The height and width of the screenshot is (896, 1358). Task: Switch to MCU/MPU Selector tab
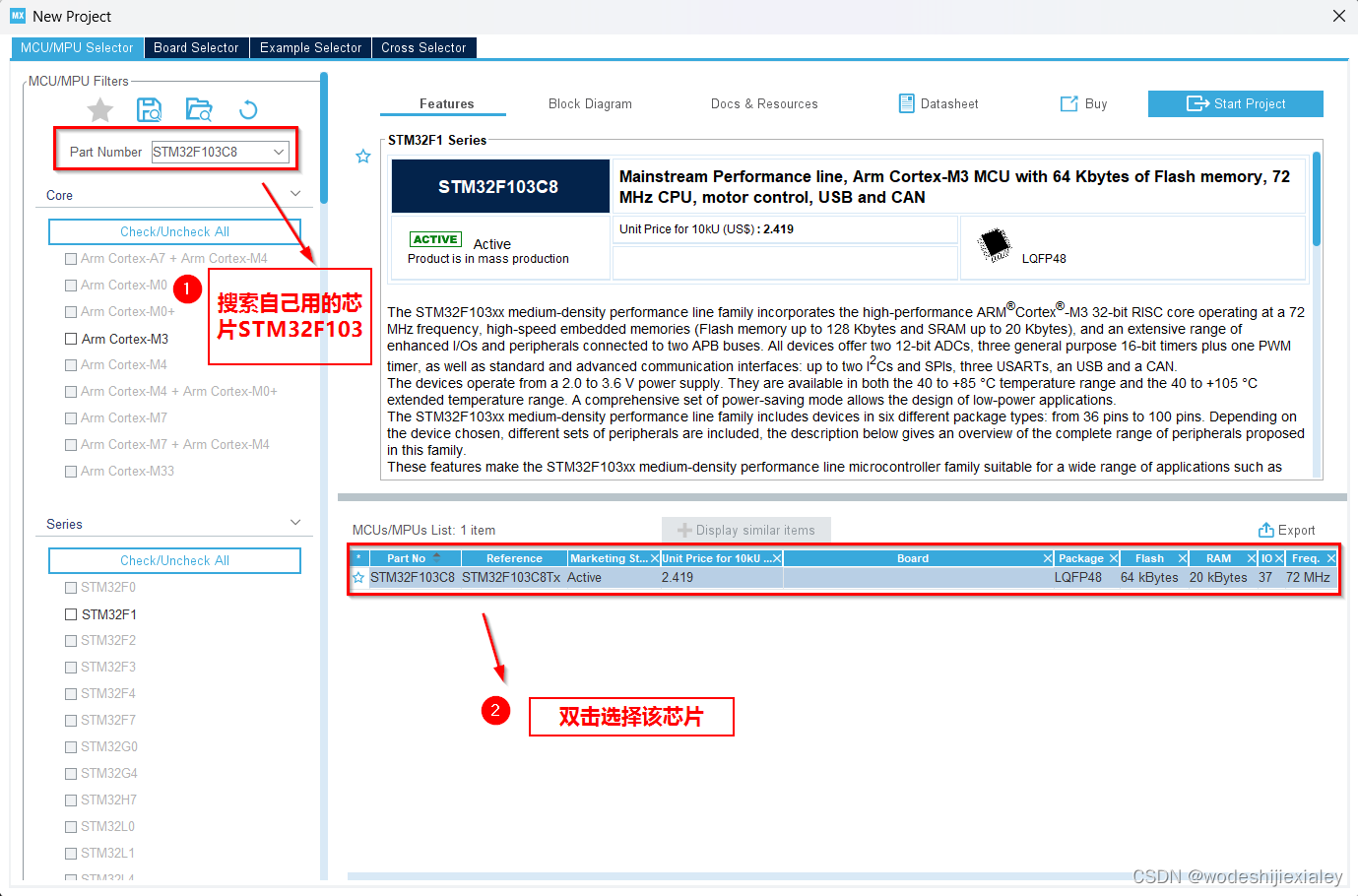(x=77, y=47)
